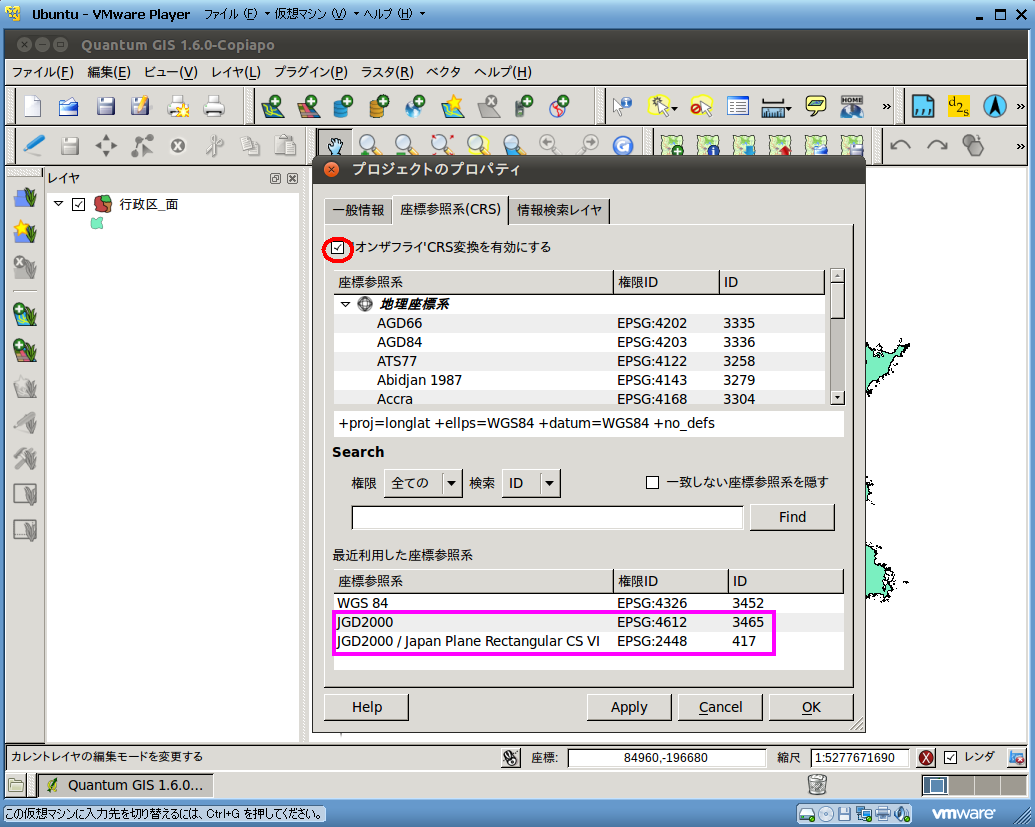Collapse the 地理座標系 category
The width and height of the screenshot is (1035, 827).
[345, 304]
